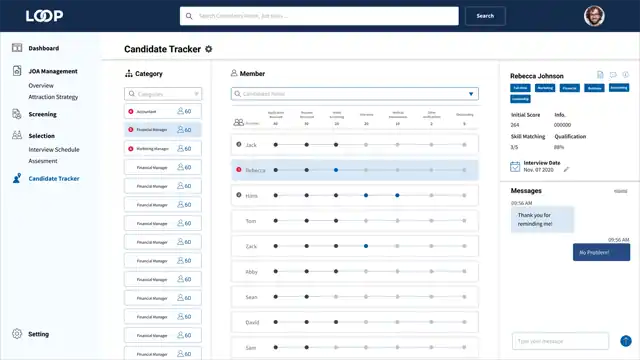Toggle red marker on Marketing Manager category
This screenshot has width=640, height=360.
pyautogui.click(x=131, y=149)
